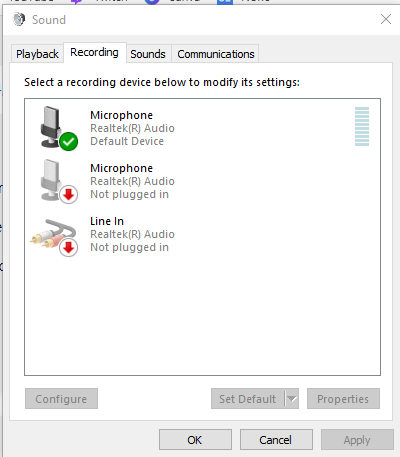Click the Sound title text
Screen dimensions: 400x457
(49, 20)
